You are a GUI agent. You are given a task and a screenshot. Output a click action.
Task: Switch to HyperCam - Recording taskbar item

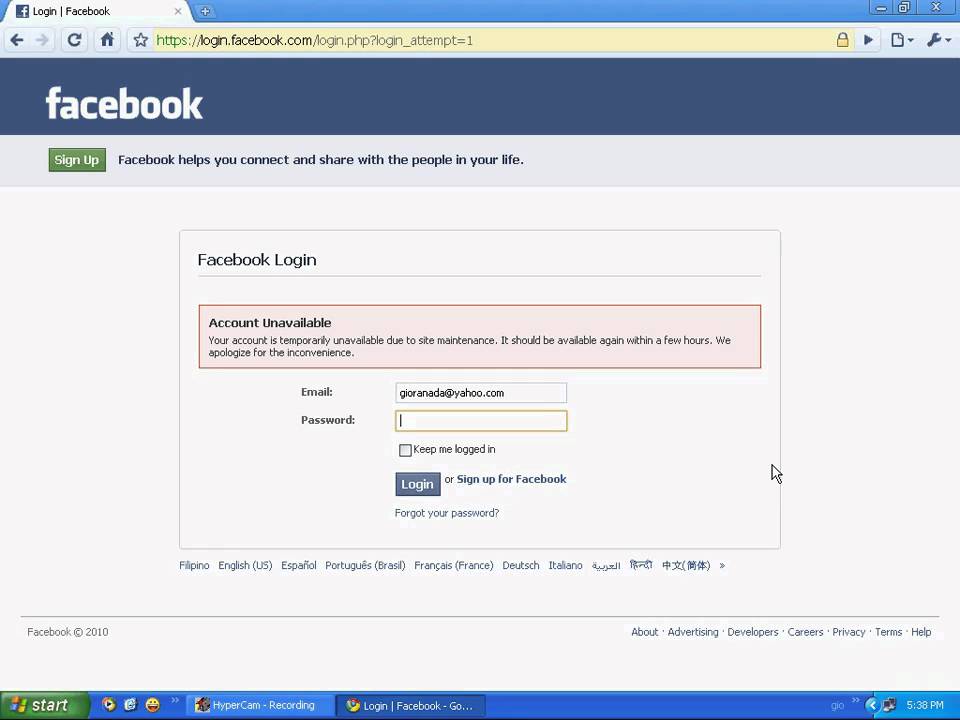click(259, 705)
